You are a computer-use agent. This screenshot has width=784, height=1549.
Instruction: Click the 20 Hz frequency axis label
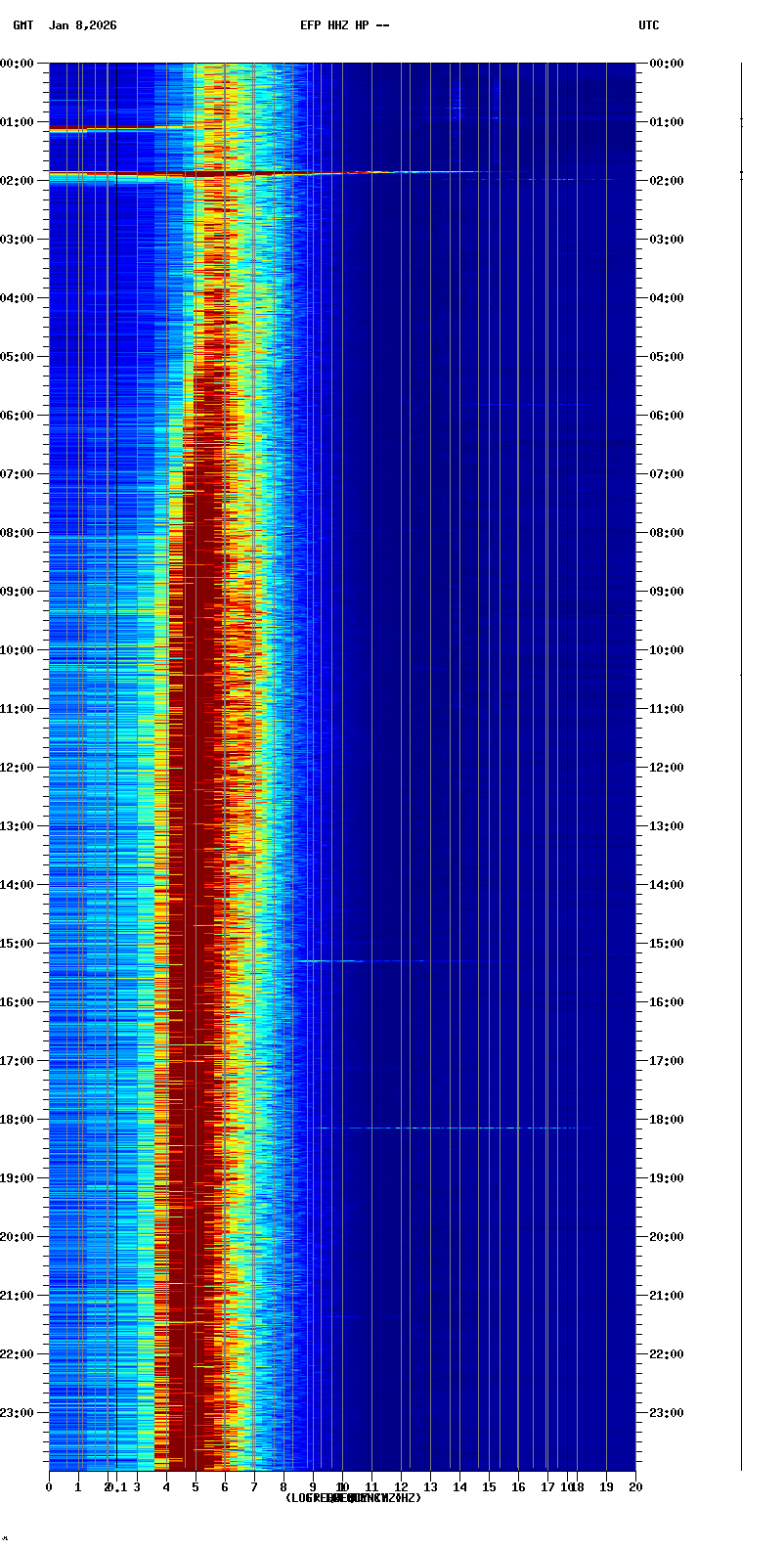(x=635, y=1487)
